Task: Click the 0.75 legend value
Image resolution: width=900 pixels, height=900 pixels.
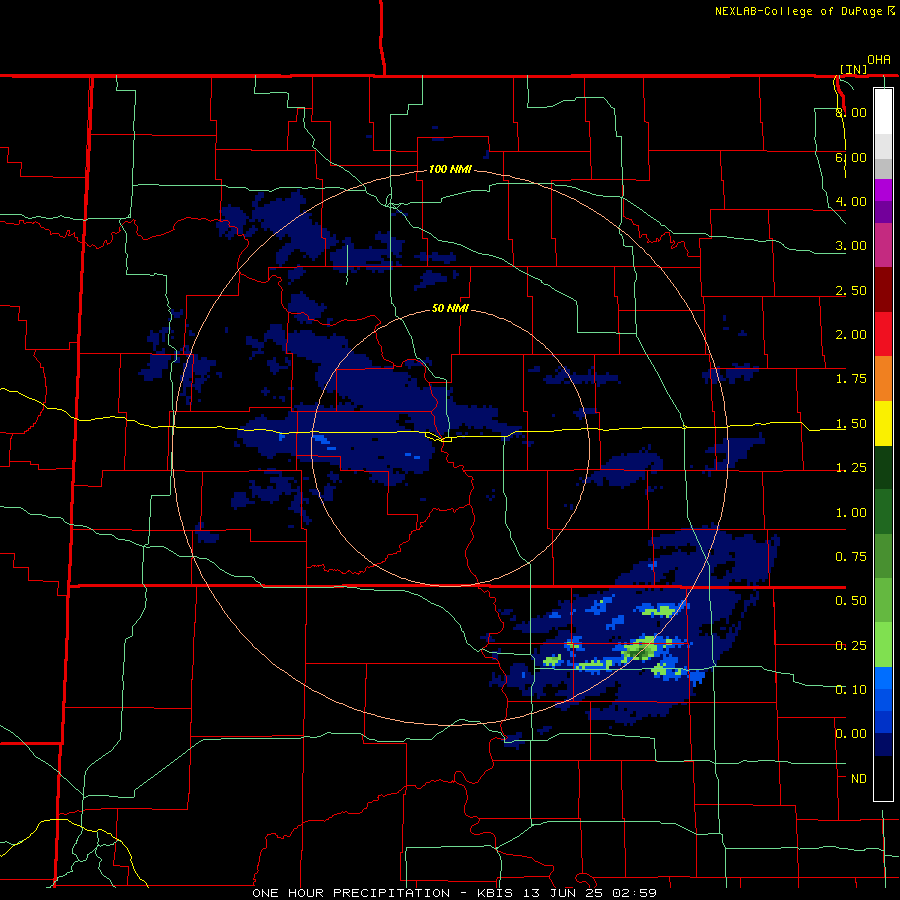Action: (x=851, y=557)
